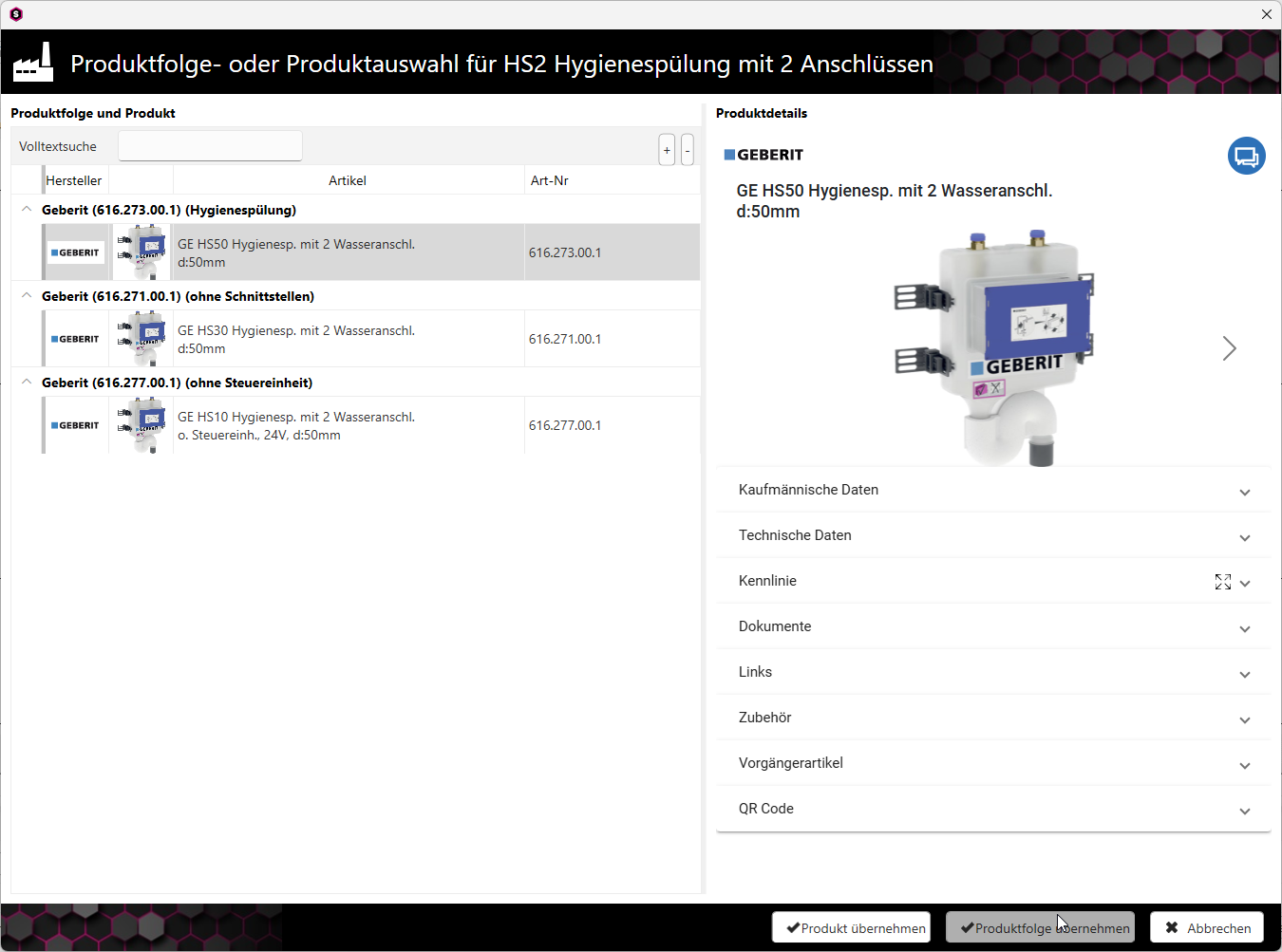
Task: Select the GE HS30 Hygienesp. article text
Action: (x=296, y=340)
